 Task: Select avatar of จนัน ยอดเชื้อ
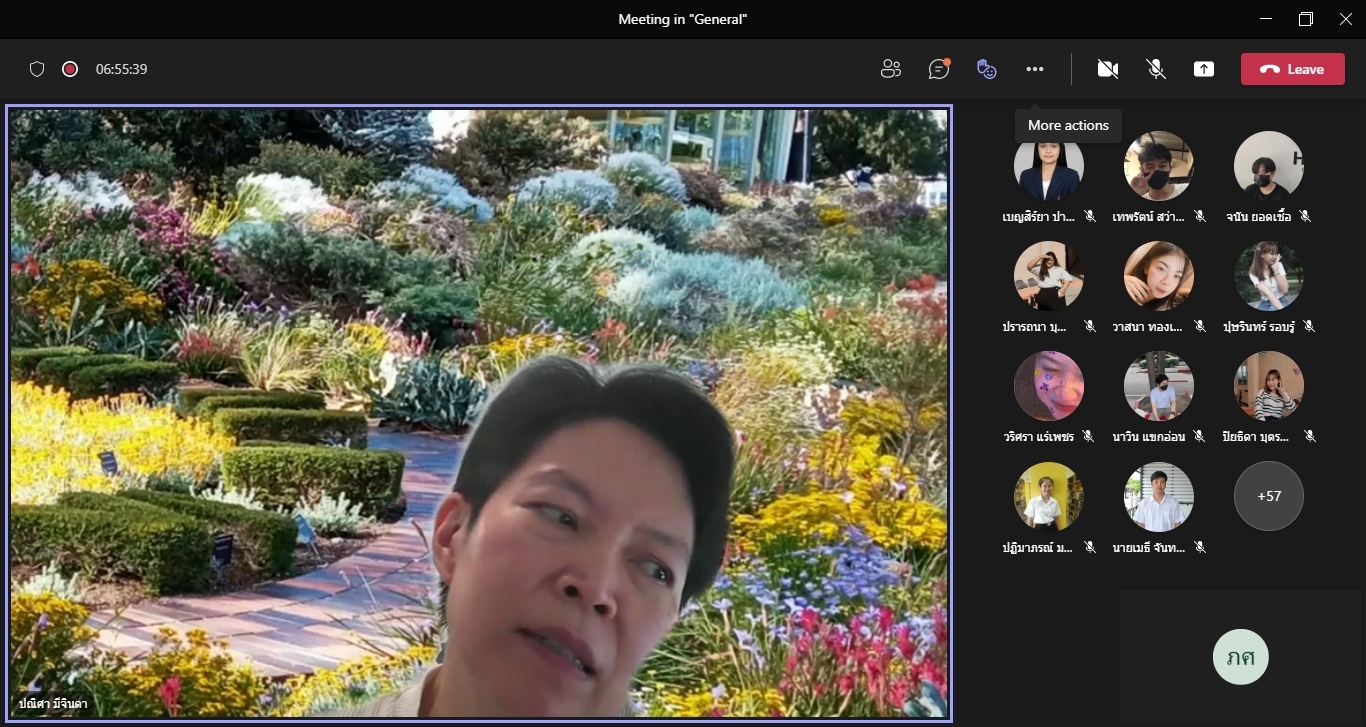click(x=1269, y=166)
